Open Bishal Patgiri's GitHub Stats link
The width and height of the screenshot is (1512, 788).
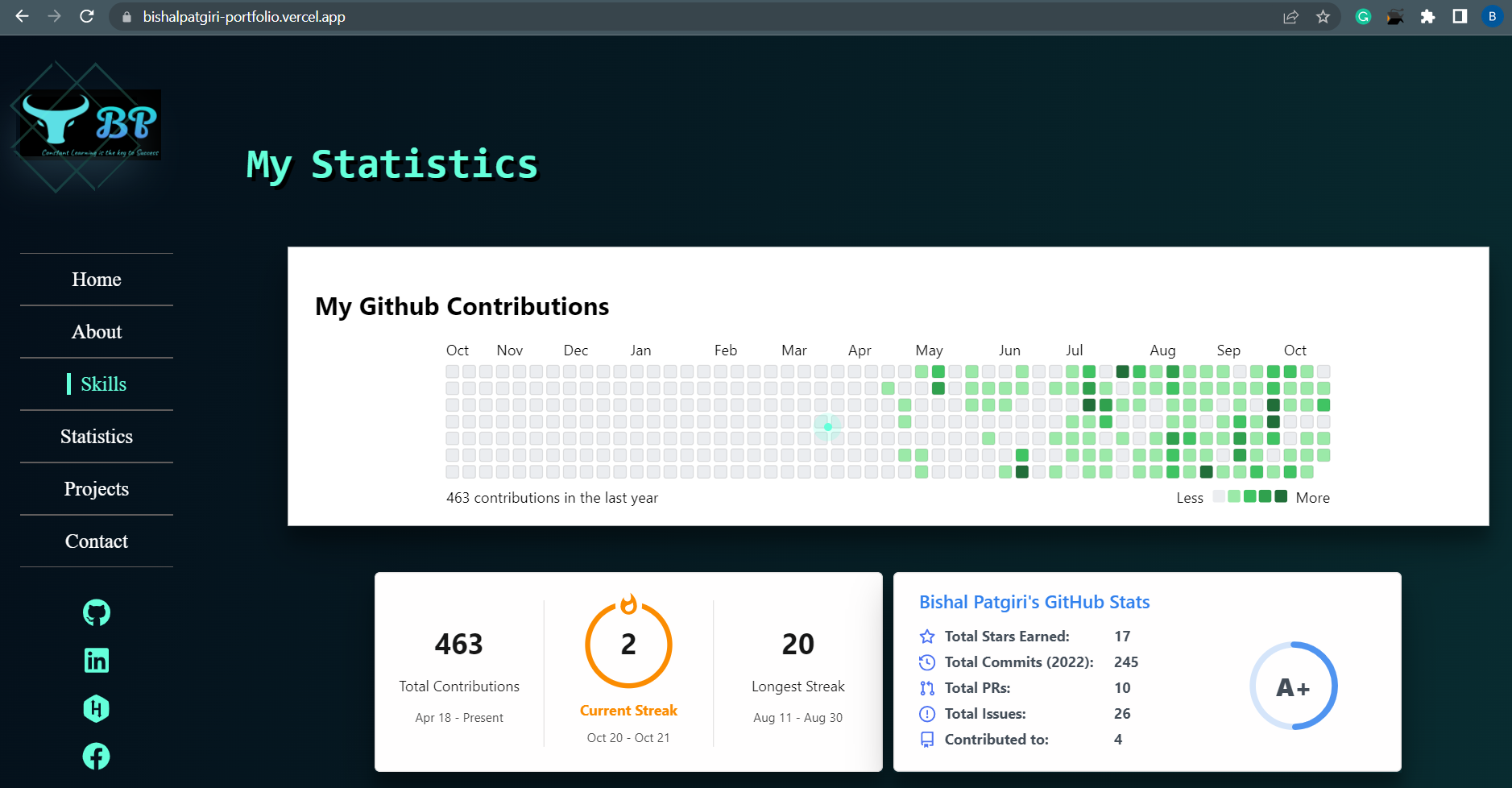[x=1034, y=602]
